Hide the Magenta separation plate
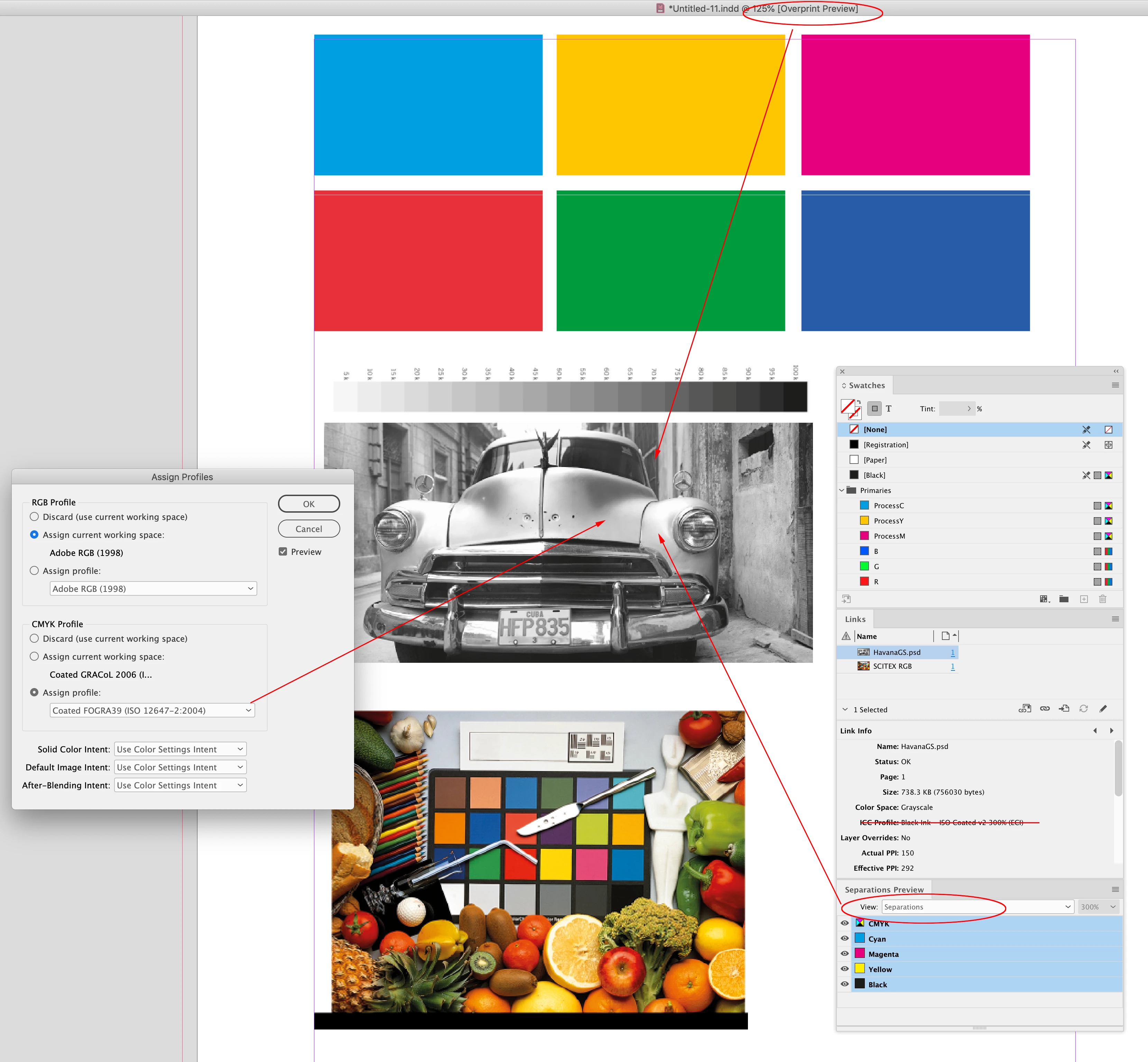Image resolution: width=1148 pixels, height=1062 pixels. coord(844,953)
